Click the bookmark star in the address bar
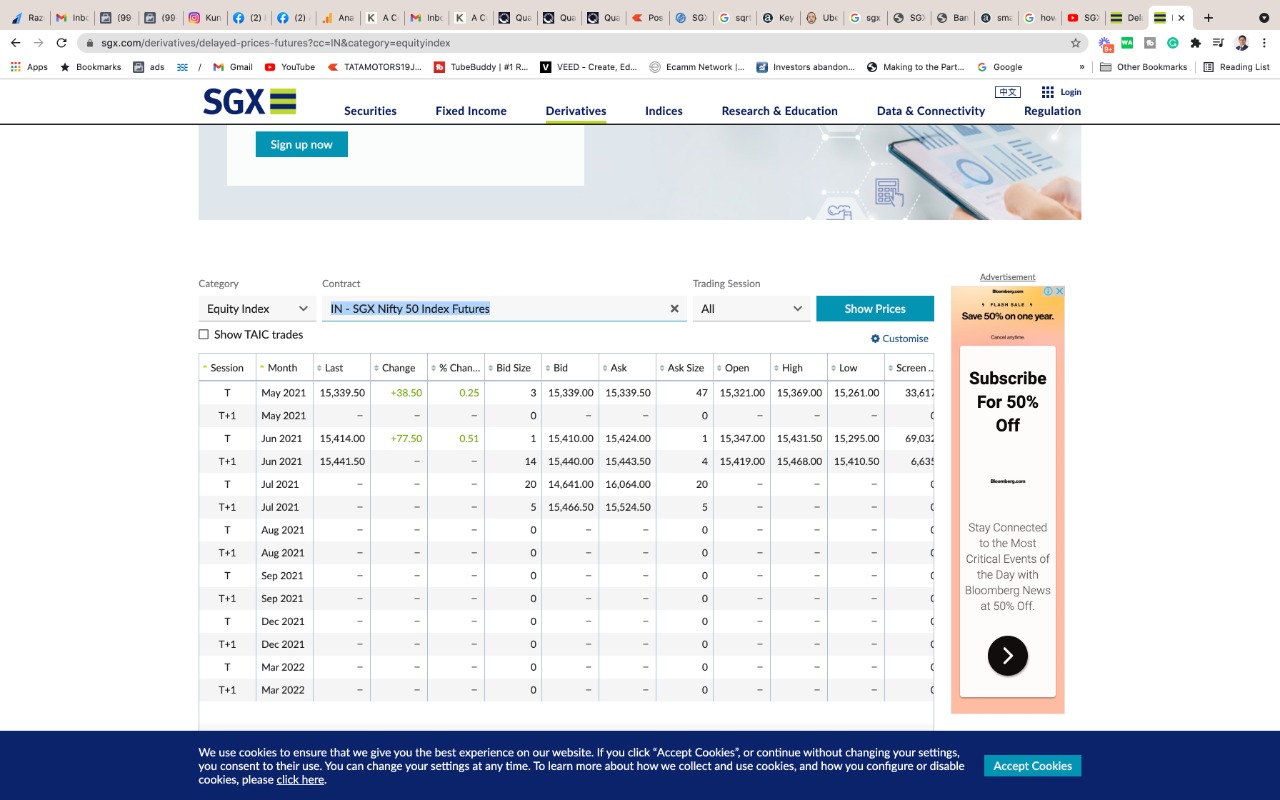Viewport: 1280px width, 800px height. pos(1074,44)
